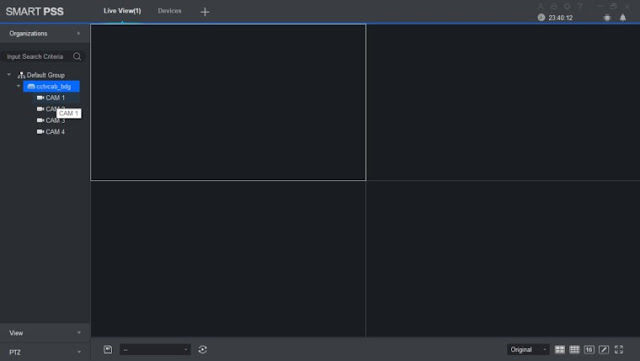Screen dimensions: 640x361
Task: Select the bottom-left video window
Action: click(x=228, y=259)
